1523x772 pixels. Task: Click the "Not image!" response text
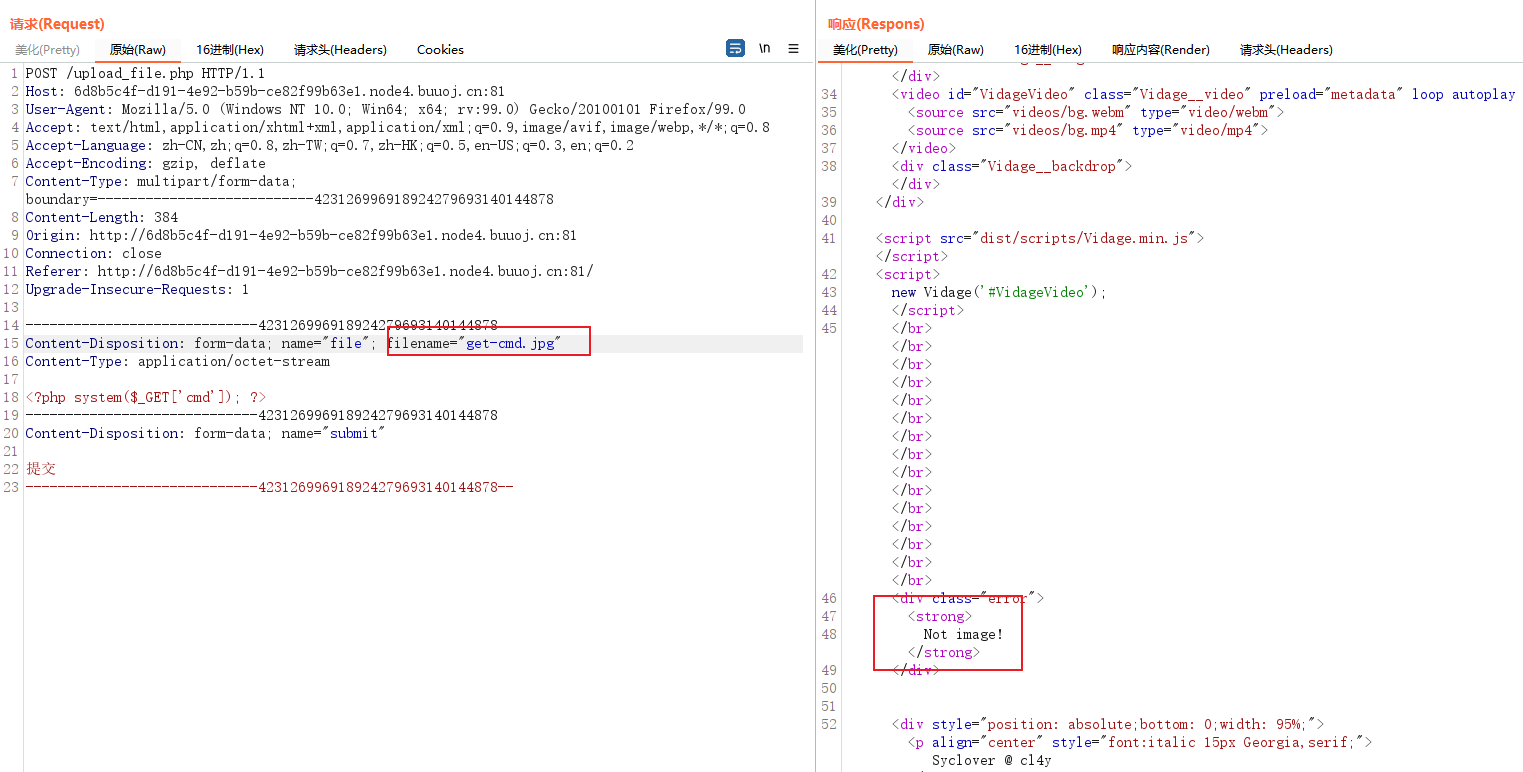click(963, 634)
